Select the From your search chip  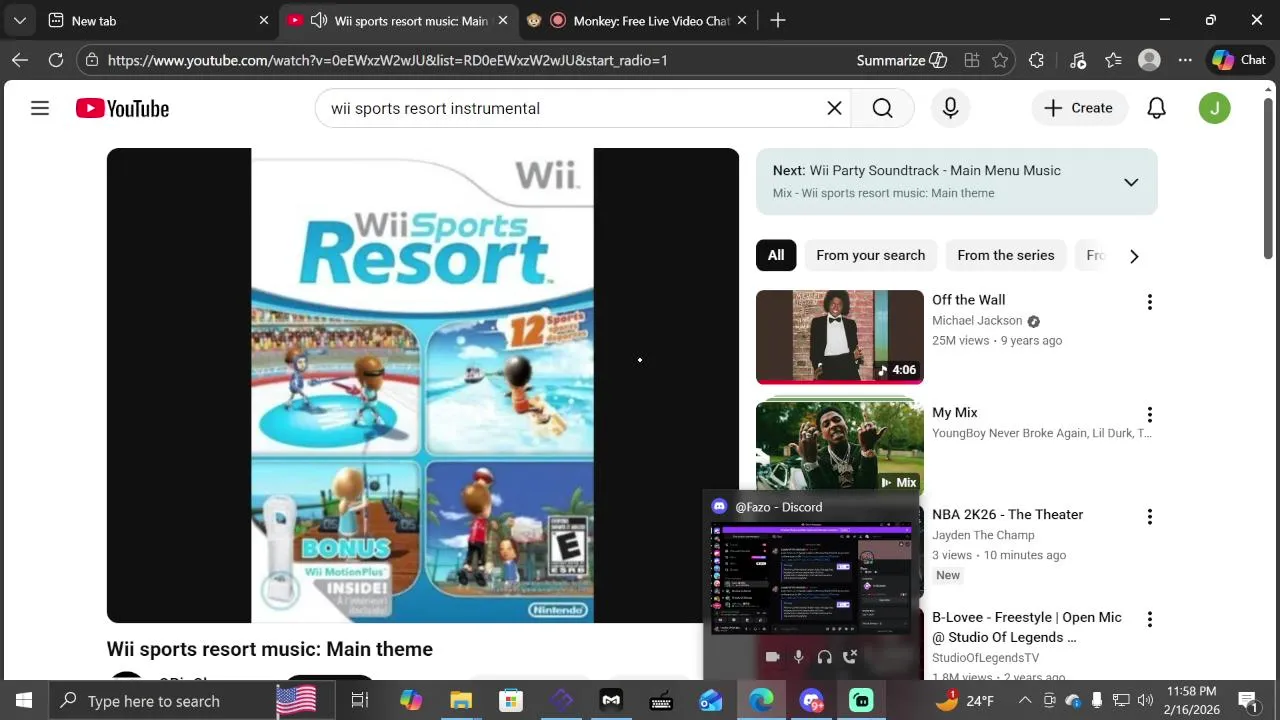pyautogui.click(x=870, y=255)
